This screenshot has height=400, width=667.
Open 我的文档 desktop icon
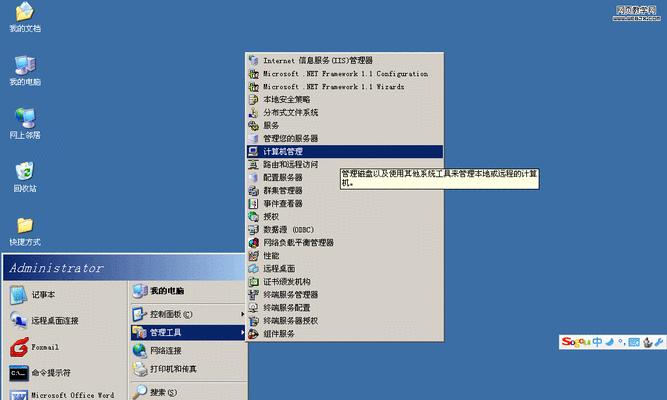click(25, 17)
